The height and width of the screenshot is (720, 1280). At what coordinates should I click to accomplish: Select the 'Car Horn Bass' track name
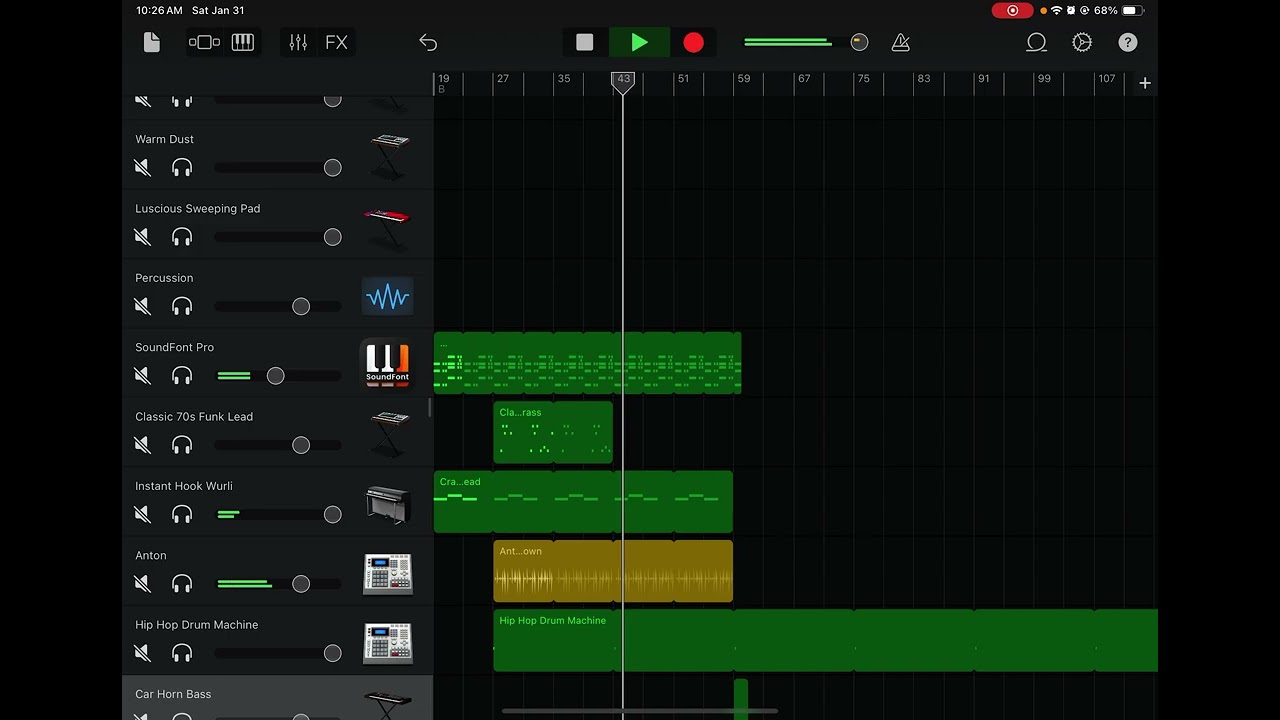tap(173, 694)
